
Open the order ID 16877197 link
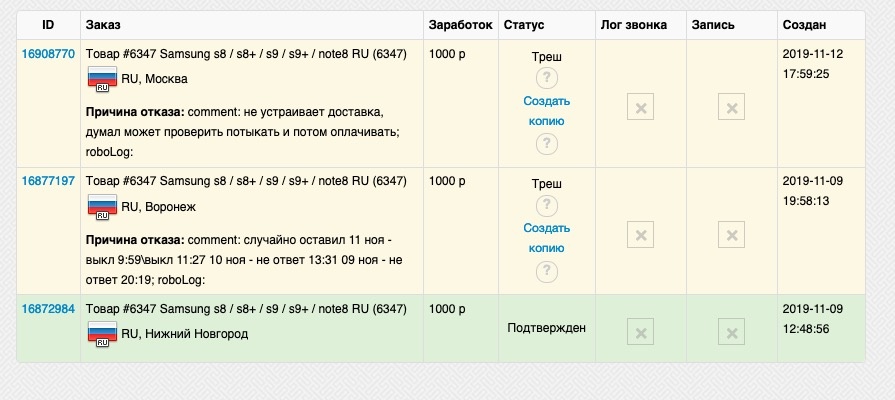pyautogui.click(x=48, y=181)
